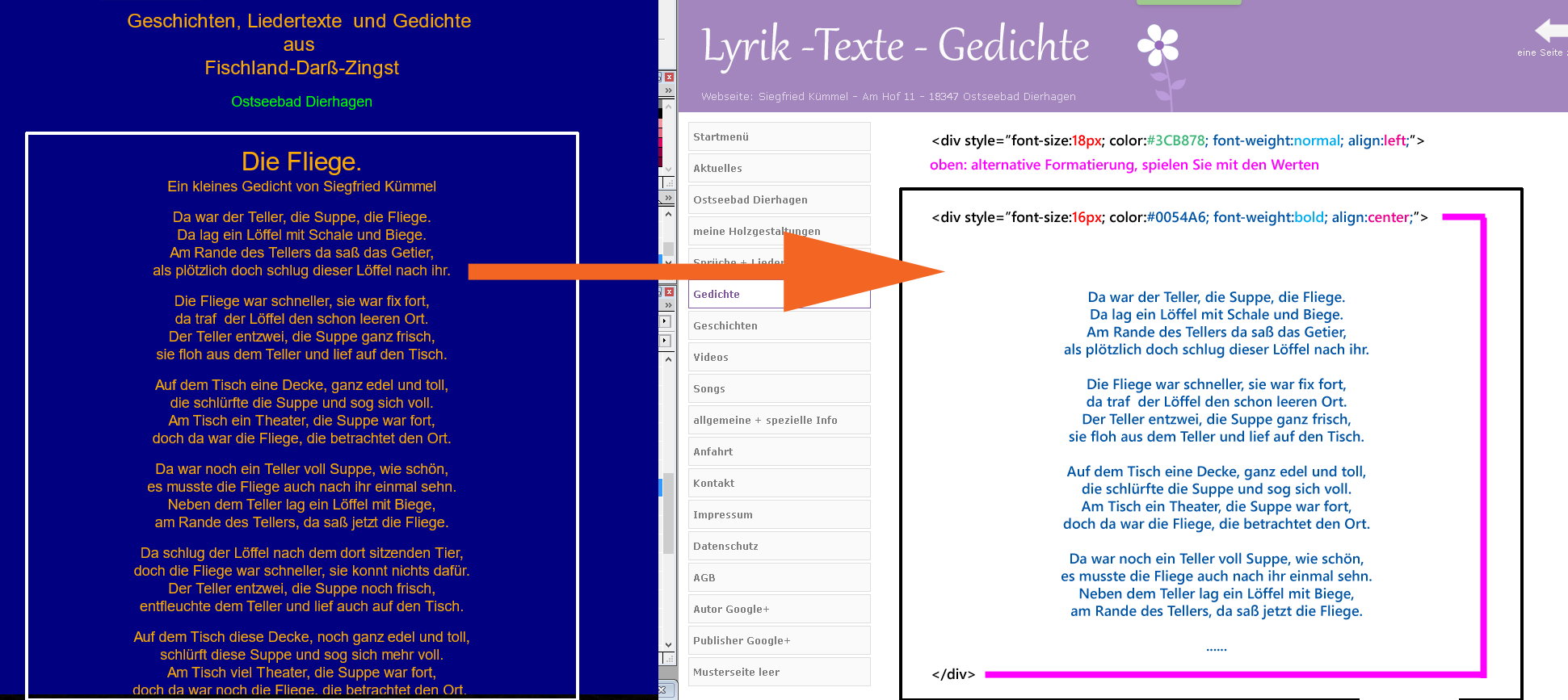This screenshot has height=700, width=1568.
Task: Click the pink 'oben: alternative Formatierung' hint
Action: tap(1124, 165)
